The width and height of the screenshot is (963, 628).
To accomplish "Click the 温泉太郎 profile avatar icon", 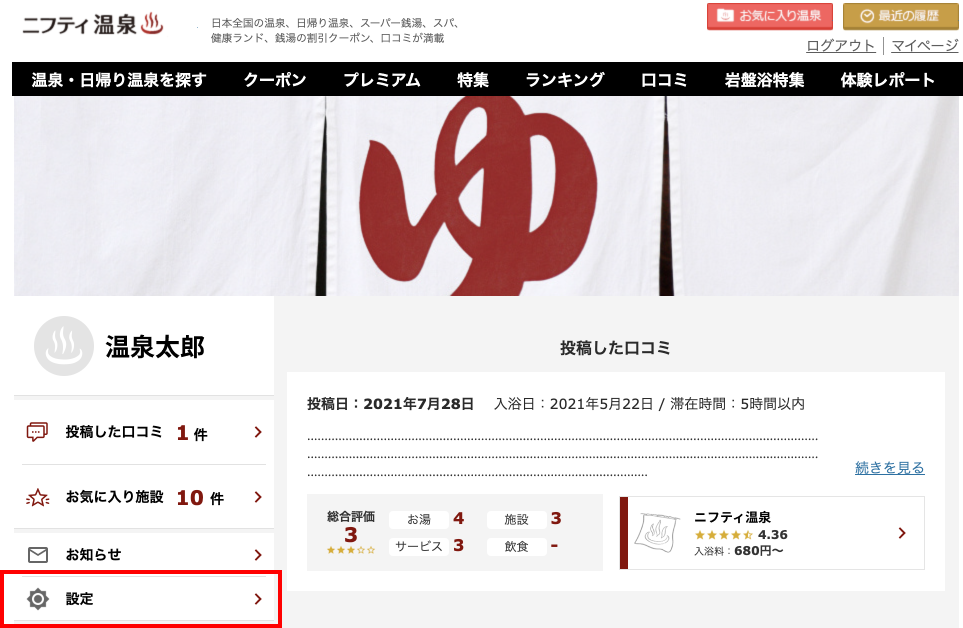I will [x=64, y=346].
